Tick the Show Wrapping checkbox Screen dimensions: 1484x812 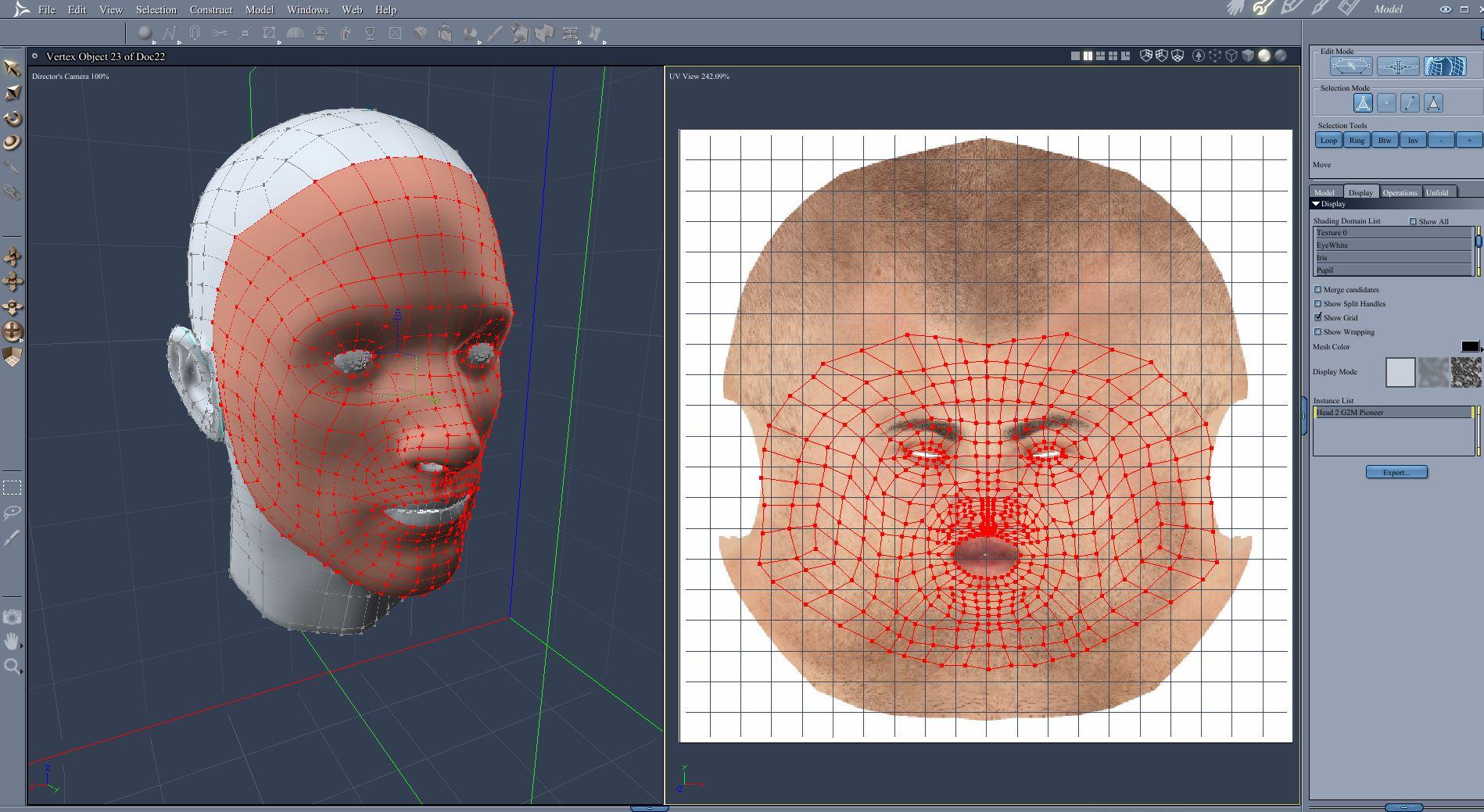click(1317, 332)
